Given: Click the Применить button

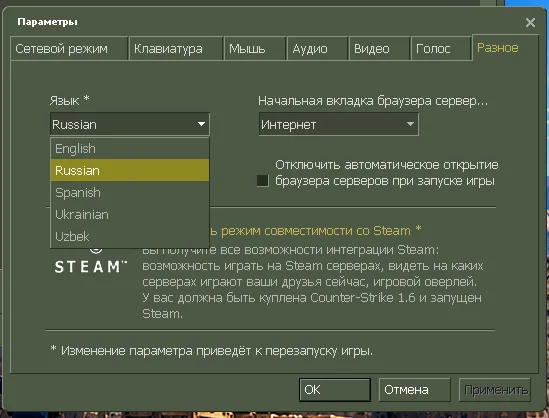Looking at the screenshot, I should (495, 389).
